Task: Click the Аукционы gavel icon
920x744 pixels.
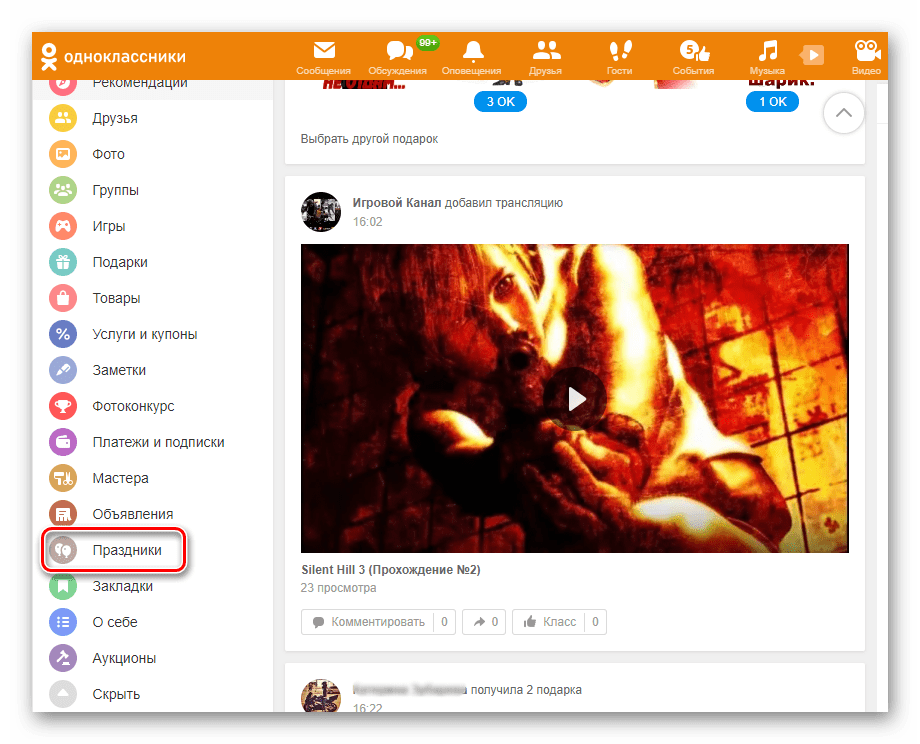Action: coord(63,658)
